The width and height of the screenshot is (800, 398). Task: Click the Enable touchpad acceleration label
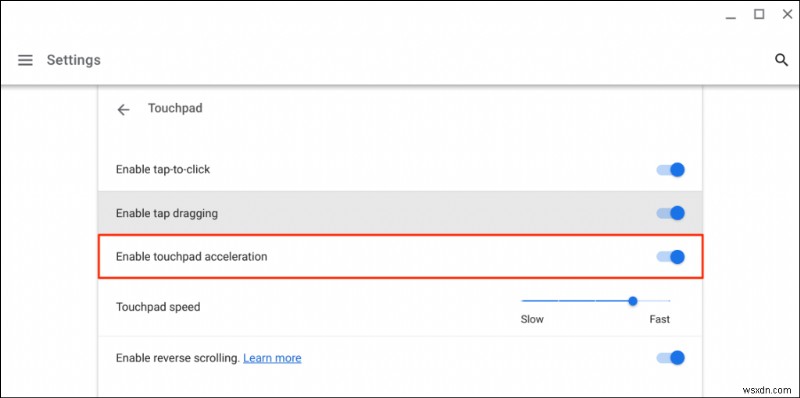pyautogui.click(x=191, y=257)
